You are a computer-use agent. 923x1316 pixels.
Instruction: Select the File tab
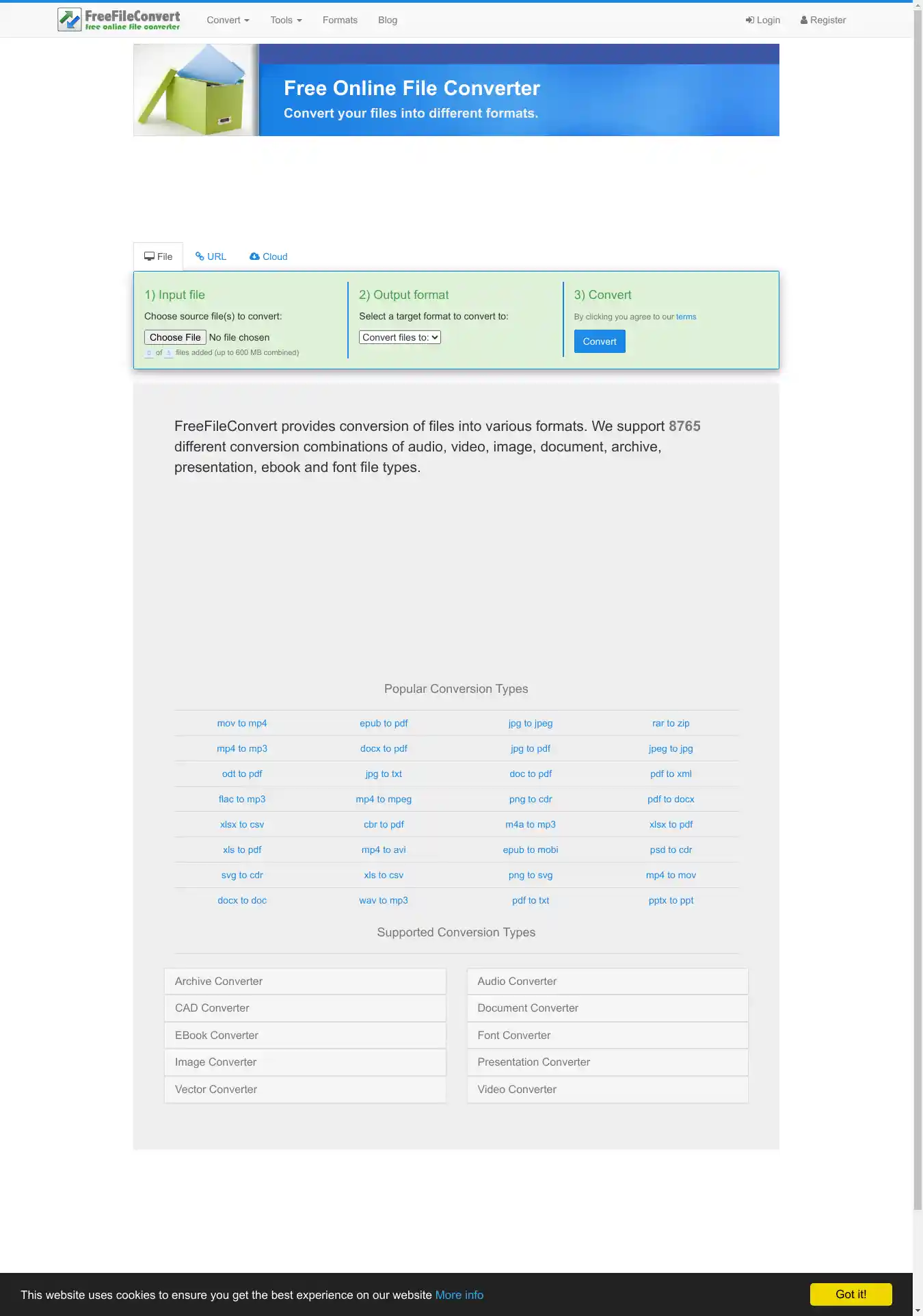click(158, 256)
